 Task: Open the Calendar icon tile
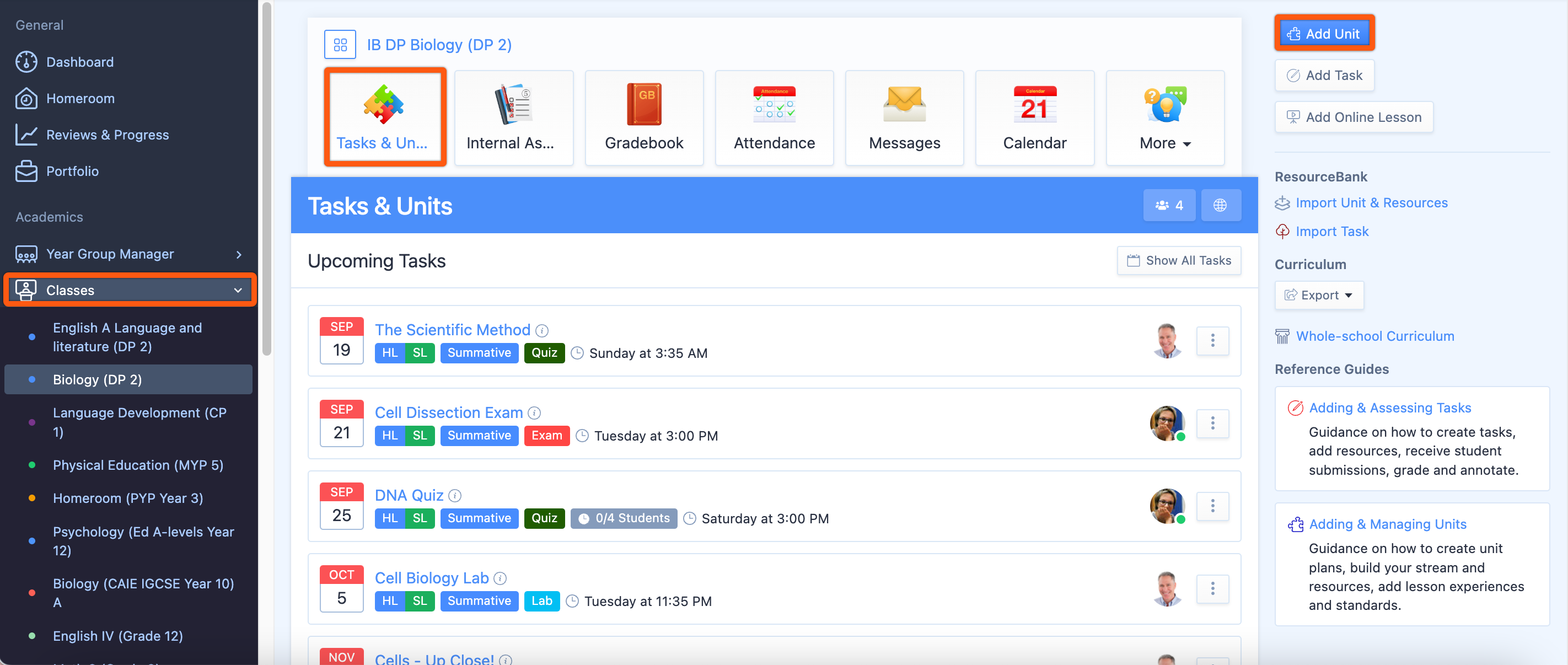[1034, 117]
